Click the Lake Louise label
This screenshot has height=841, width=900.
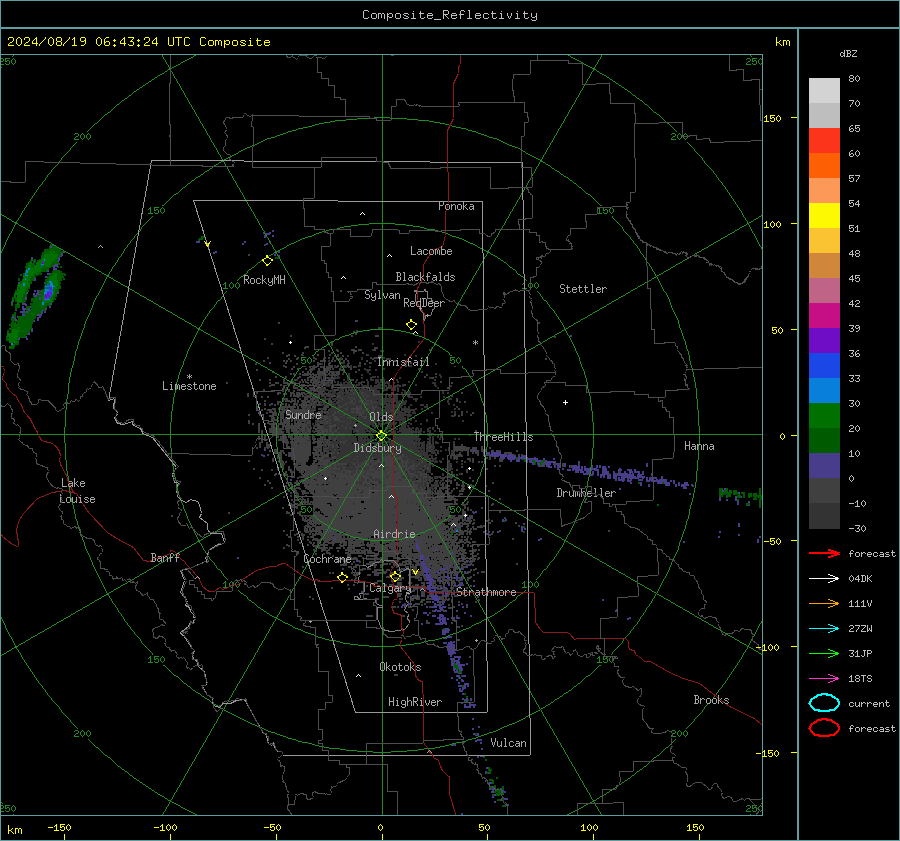pyautogui.click(x=77, y=491)
